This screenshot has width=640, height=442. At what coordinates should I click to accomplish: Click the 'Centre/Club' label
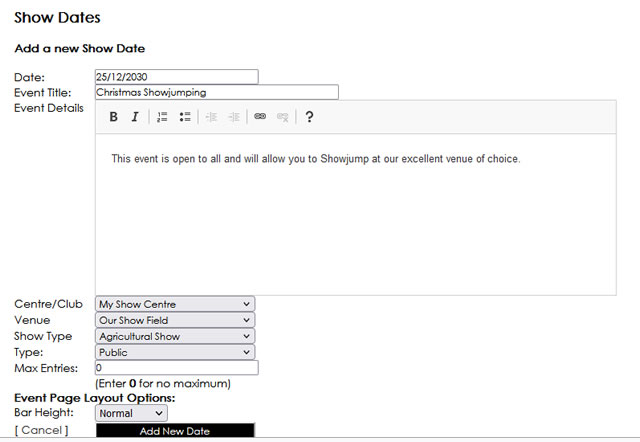coord(48,304)
